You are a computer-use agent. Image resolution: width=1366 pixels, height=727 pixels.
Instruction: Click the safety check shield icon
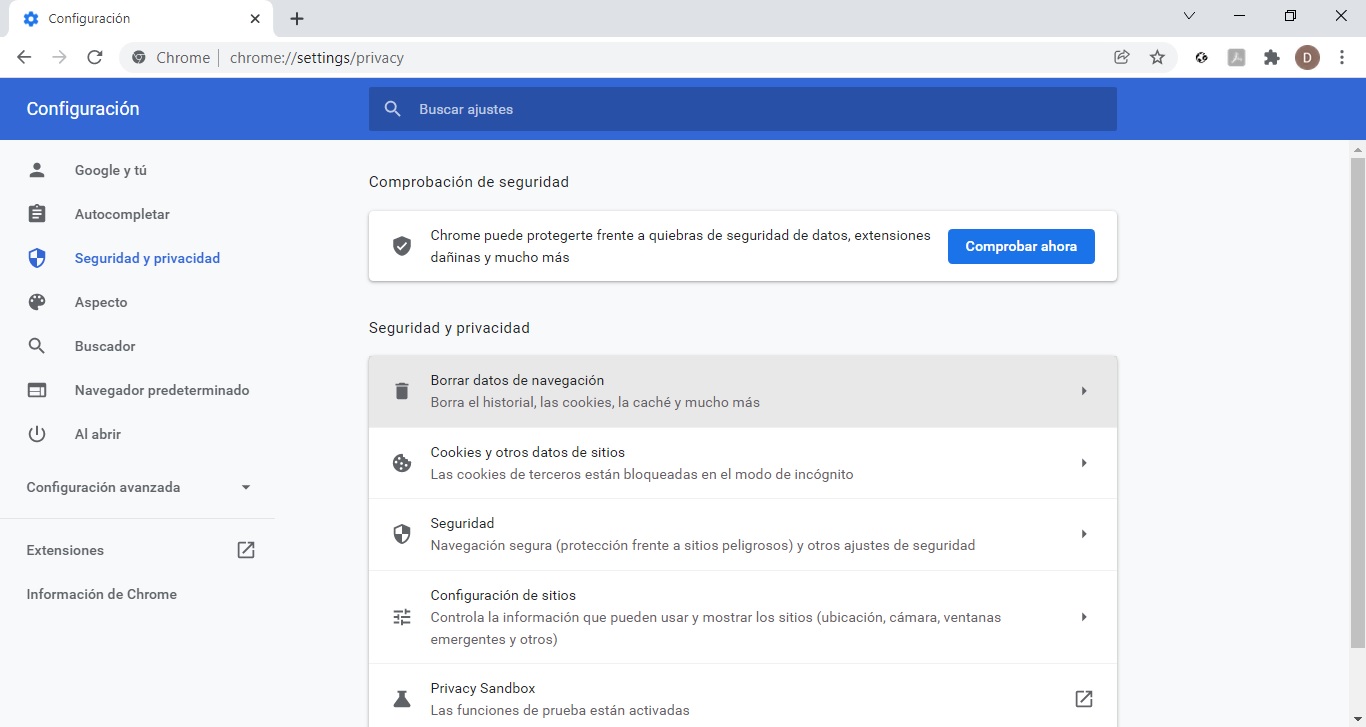(x=402, y=246)
